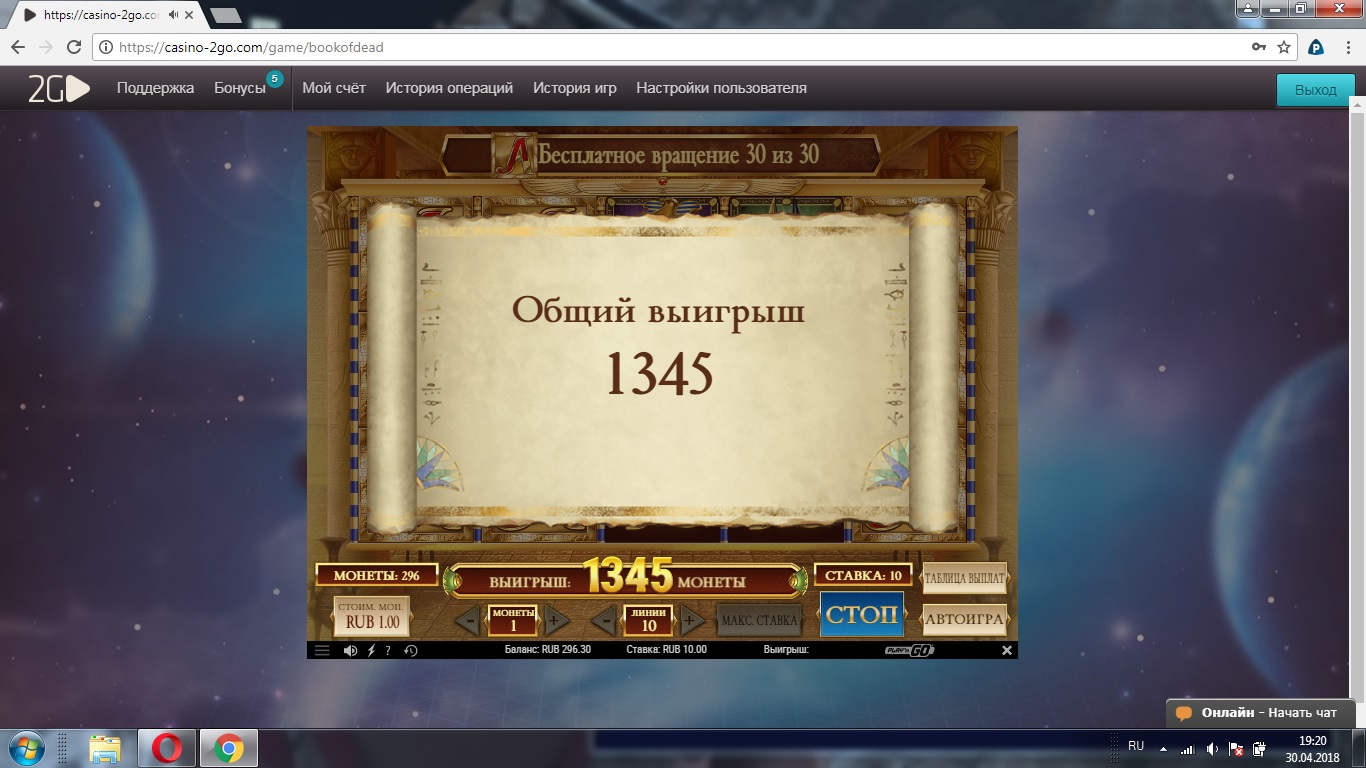Open История игр page

click(x=575, y=88)
